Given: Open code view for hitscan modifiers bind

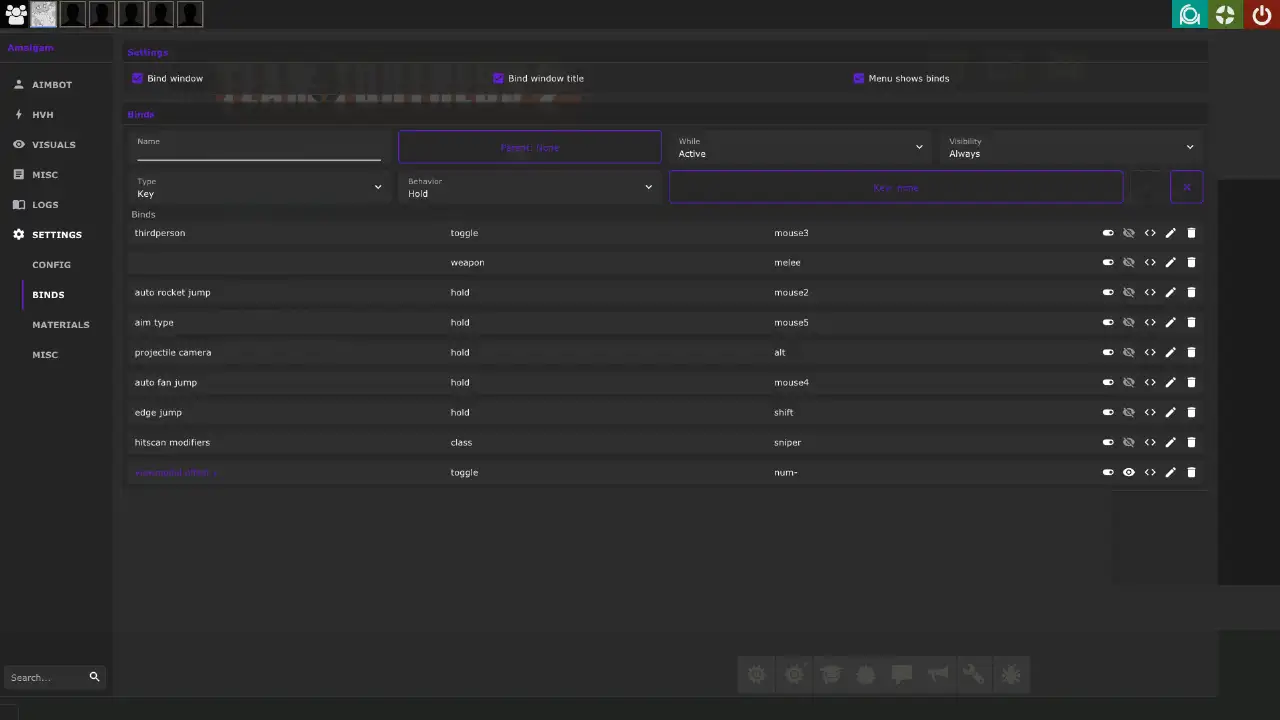Looking at the screenshot, I should (x=1150, y=443).
